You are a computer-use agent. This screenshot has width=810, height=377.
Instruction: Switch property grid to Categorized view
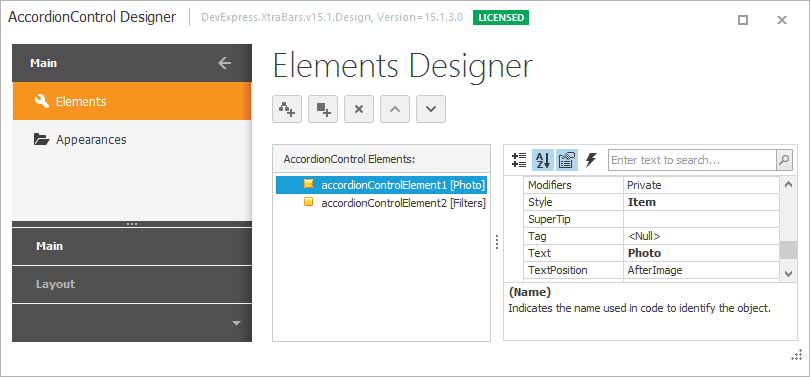click(519, 160)
